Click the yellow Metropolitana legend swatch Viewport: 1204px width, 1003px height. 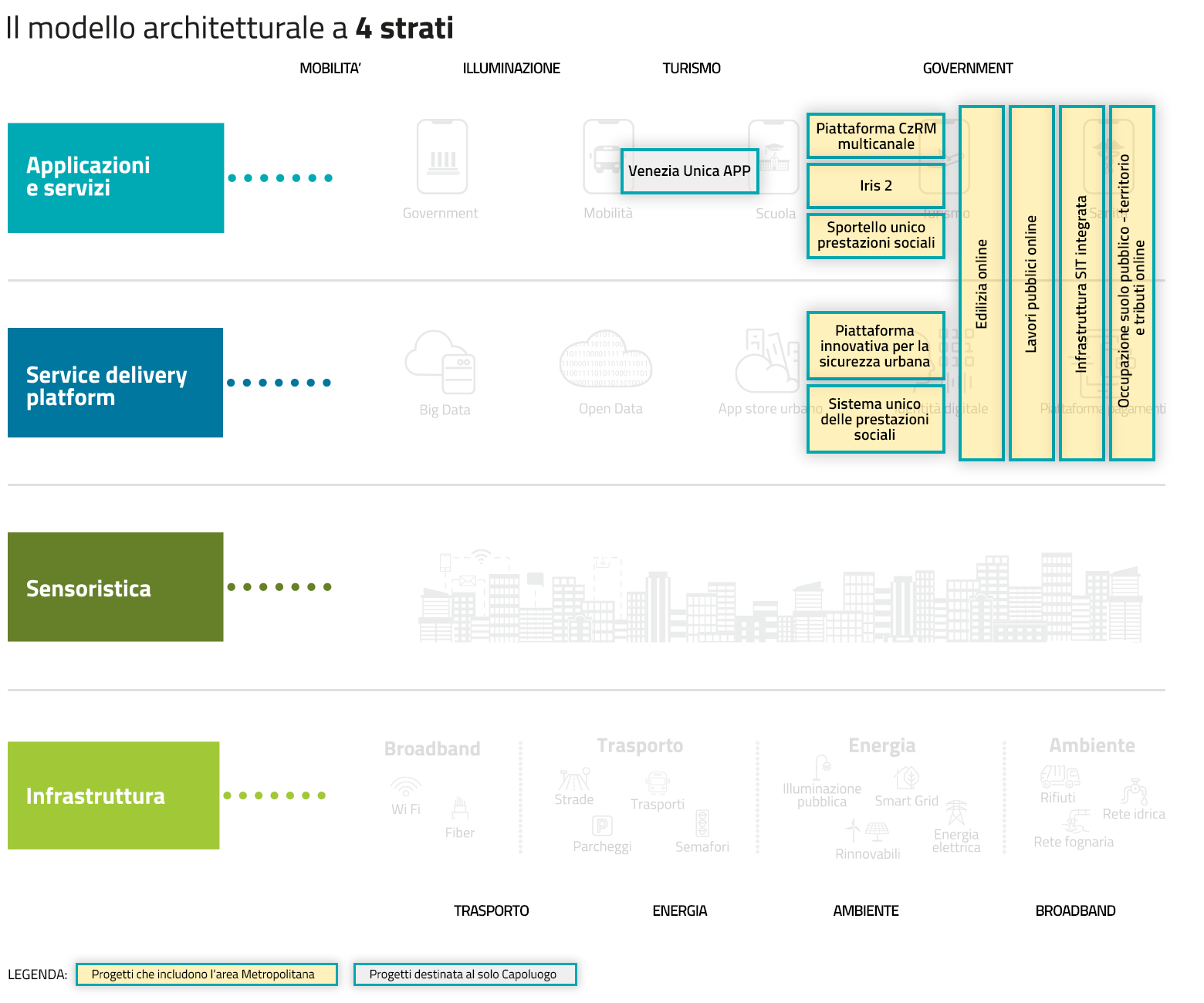pyautogui.click(x=206, y=974)
